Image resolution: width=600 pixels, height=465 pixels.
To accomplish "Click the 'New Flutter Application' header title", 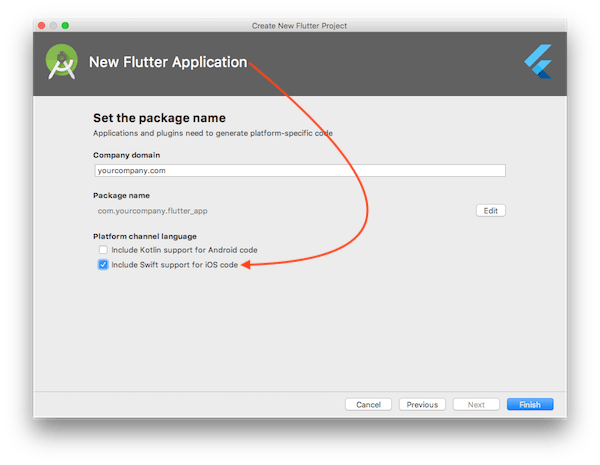I will point(168,62).
